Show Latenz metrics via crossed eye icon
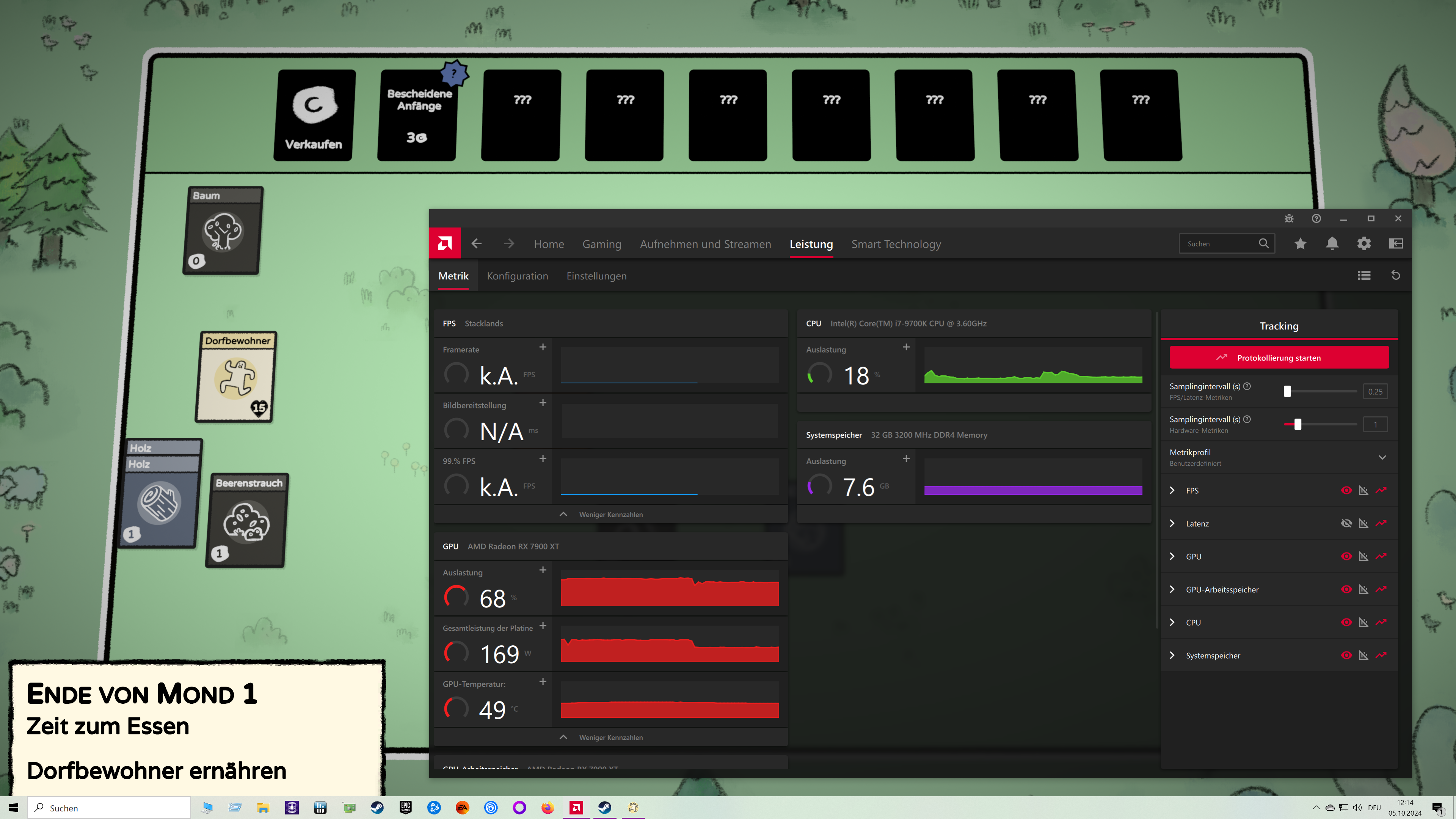This screenshot has width=1456, height=819. (1346, 523)
